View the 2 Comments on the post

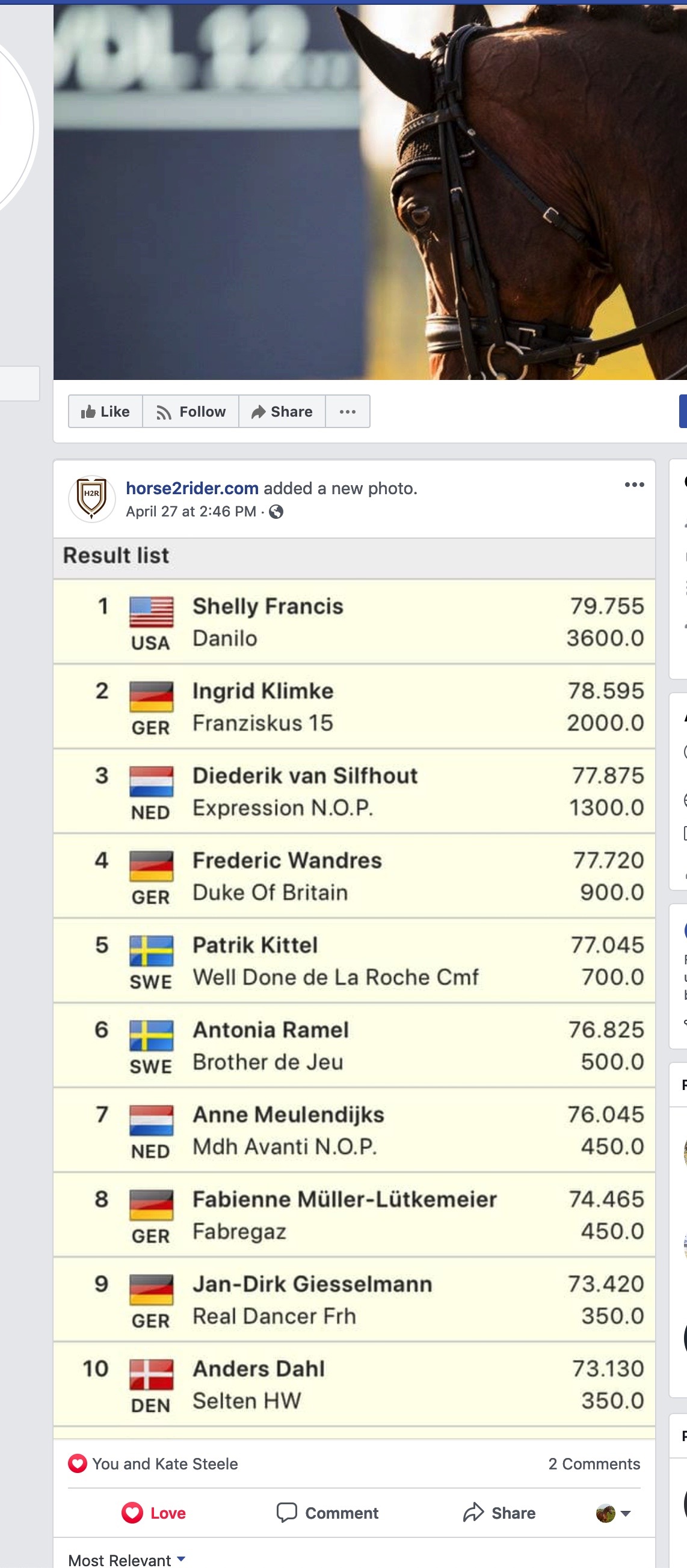point(594,1464)
